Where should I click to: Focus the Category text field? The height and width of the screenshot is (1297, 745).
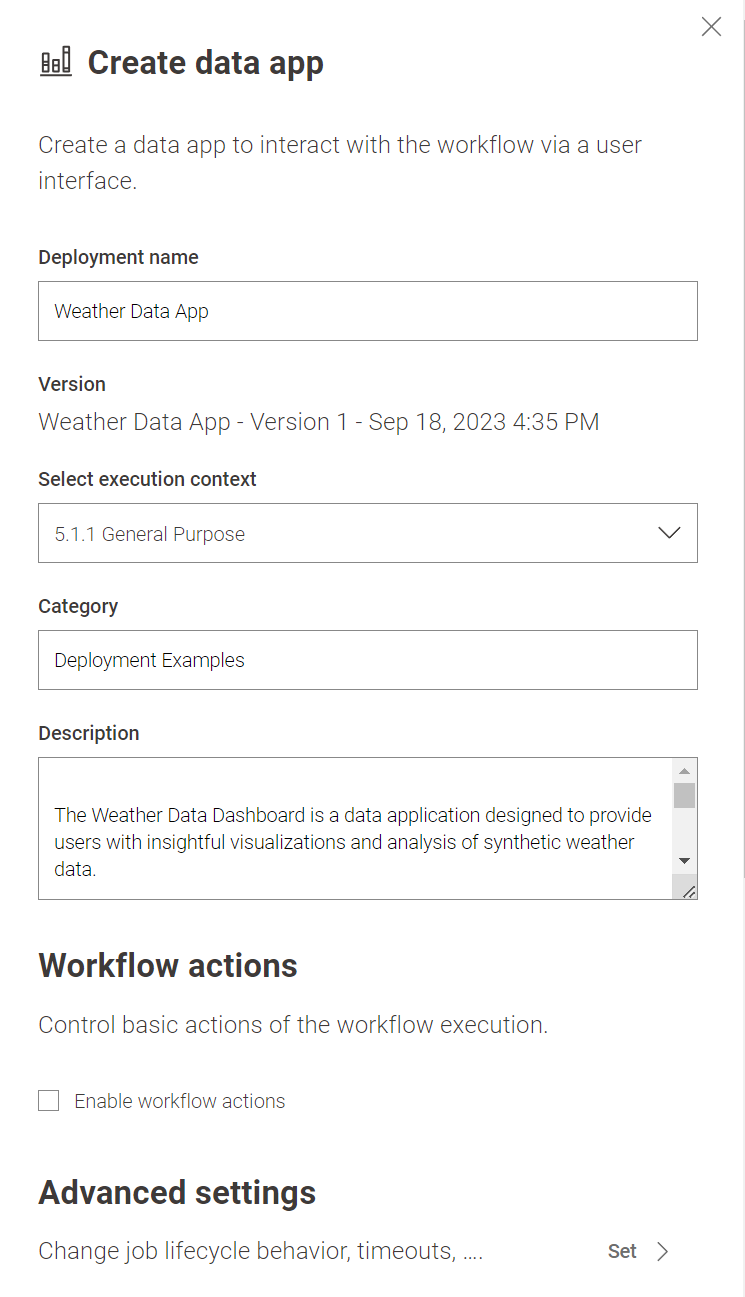click(367, 660)
